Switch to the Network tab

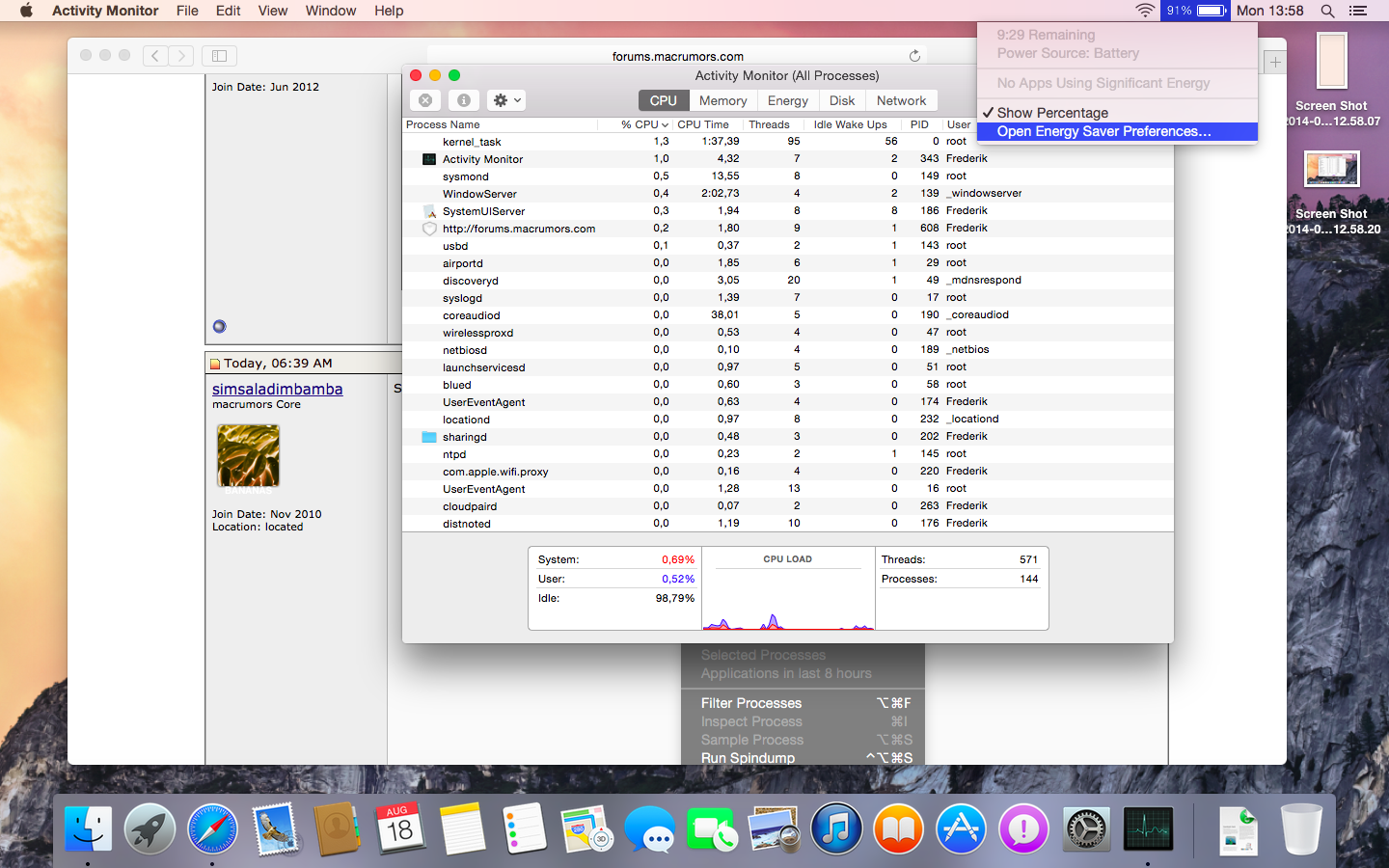(902, 100)
